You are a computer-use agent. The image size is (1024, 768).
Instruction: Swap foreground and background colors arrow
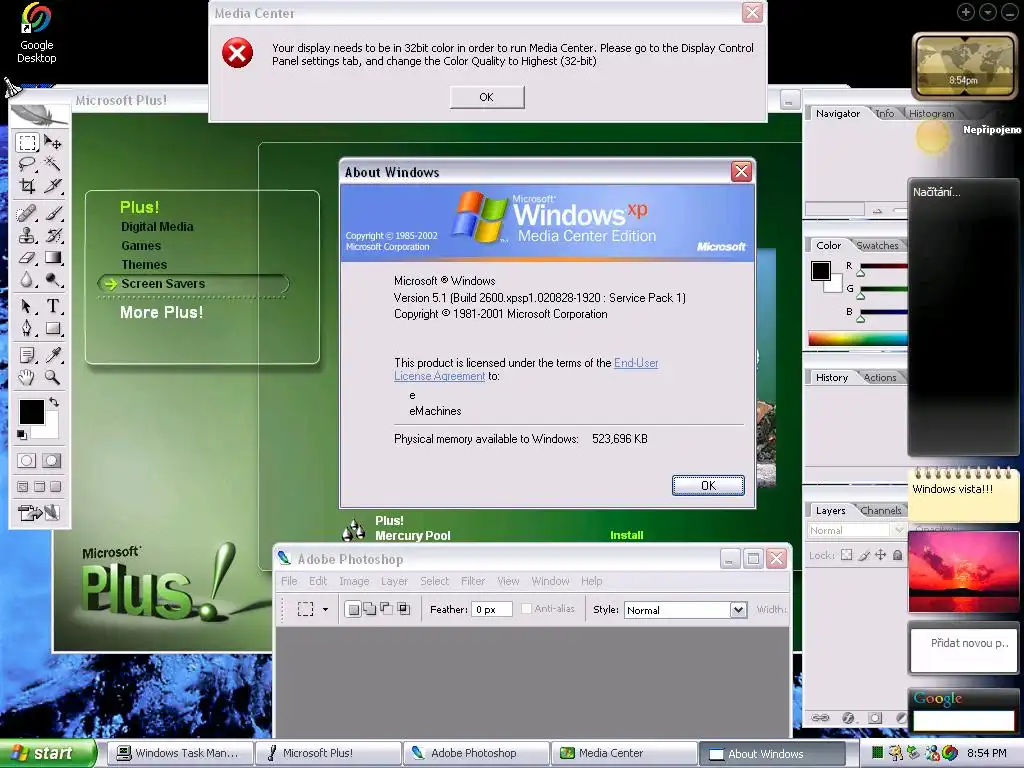54,402
